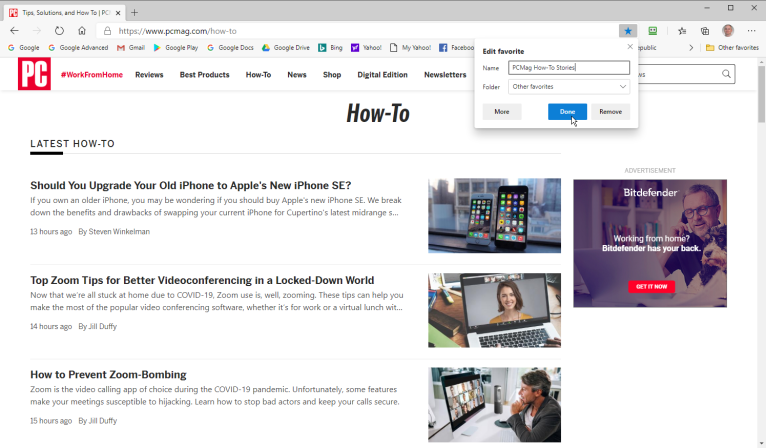Open the Facebook bookmark
The width and height of the screenshot is (766, 448).
[x=456, y=47]
